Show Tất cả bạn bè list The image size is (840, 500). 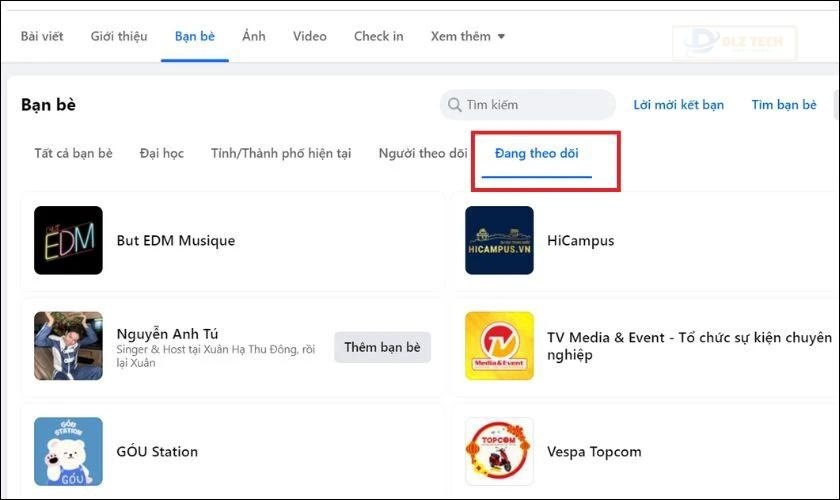pyautogui.click(x=73, y=154)
